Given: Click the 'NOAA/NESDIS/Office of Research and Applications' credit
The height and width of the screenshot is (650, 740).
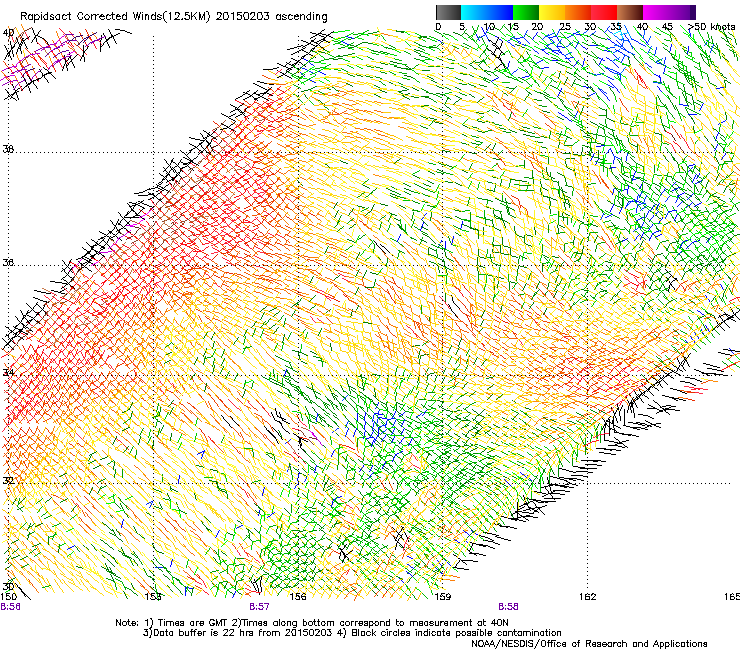Looking at the screenshot, I should 589,644.
